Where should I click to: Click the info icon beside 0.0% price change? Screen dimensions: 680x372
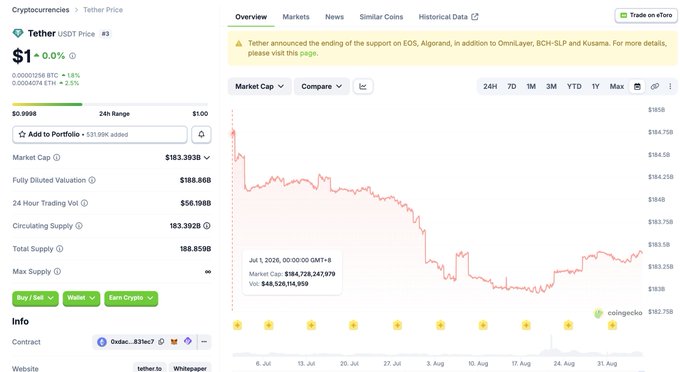pos(72,56)
